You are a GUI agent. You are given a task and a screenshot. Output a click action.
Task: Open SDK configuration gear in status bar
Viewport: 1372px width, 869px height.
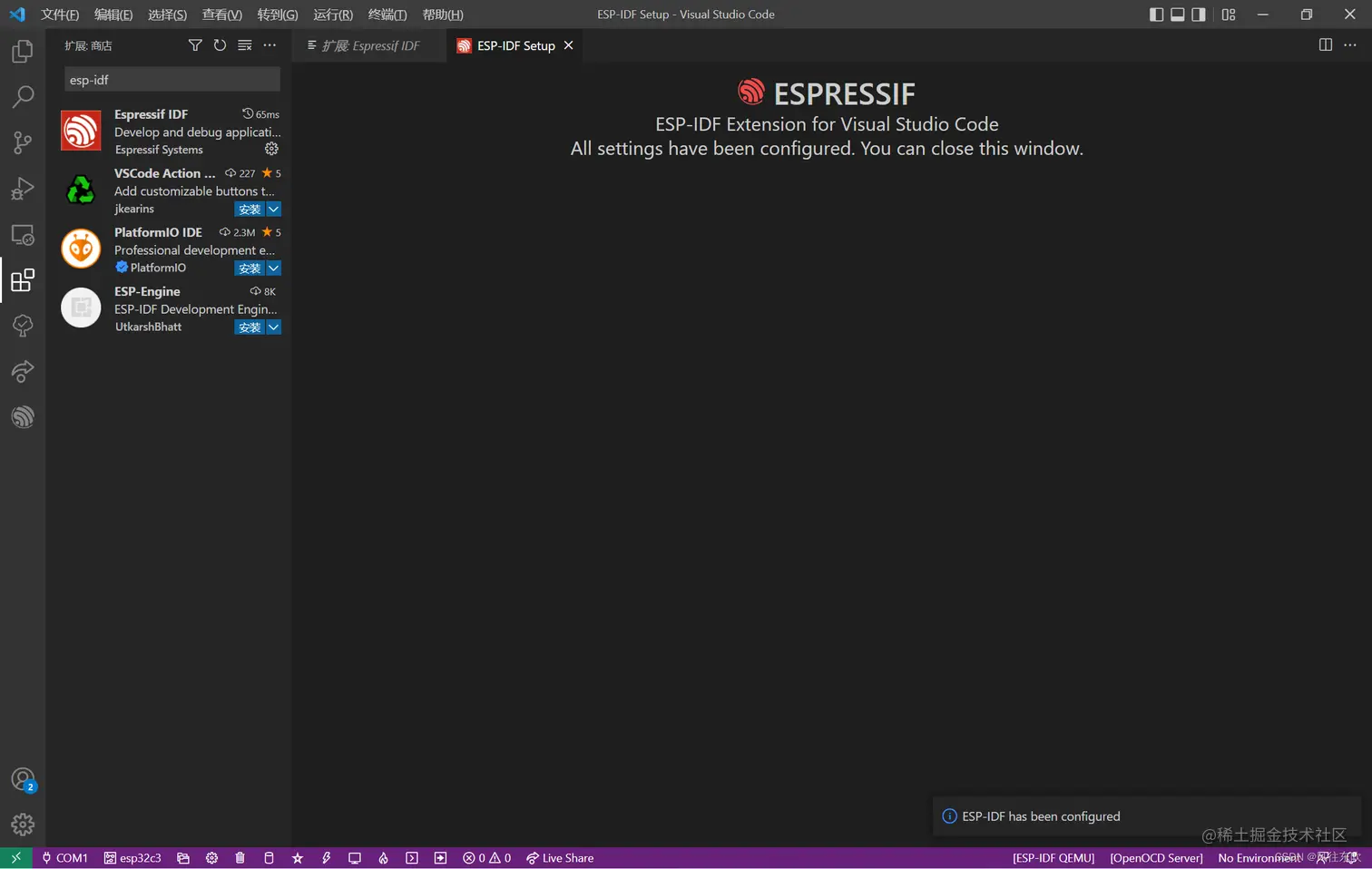point(211,857)
